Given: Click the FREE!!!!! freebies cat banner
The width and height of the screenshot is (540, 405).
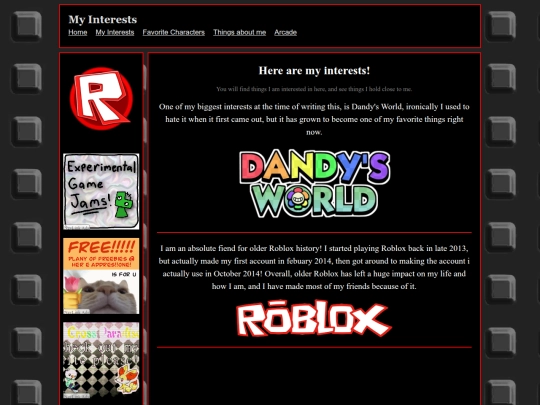Looking at the screenshot, I should tap(101, 276).
